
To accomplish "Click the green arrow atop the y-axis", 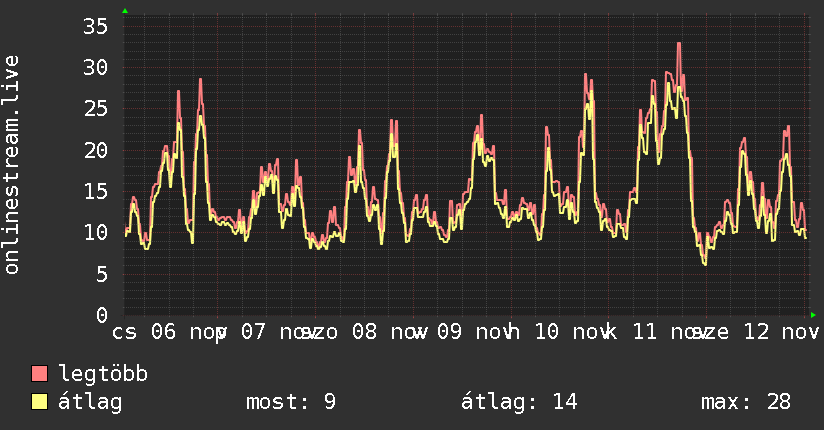I will click(125, 11).
